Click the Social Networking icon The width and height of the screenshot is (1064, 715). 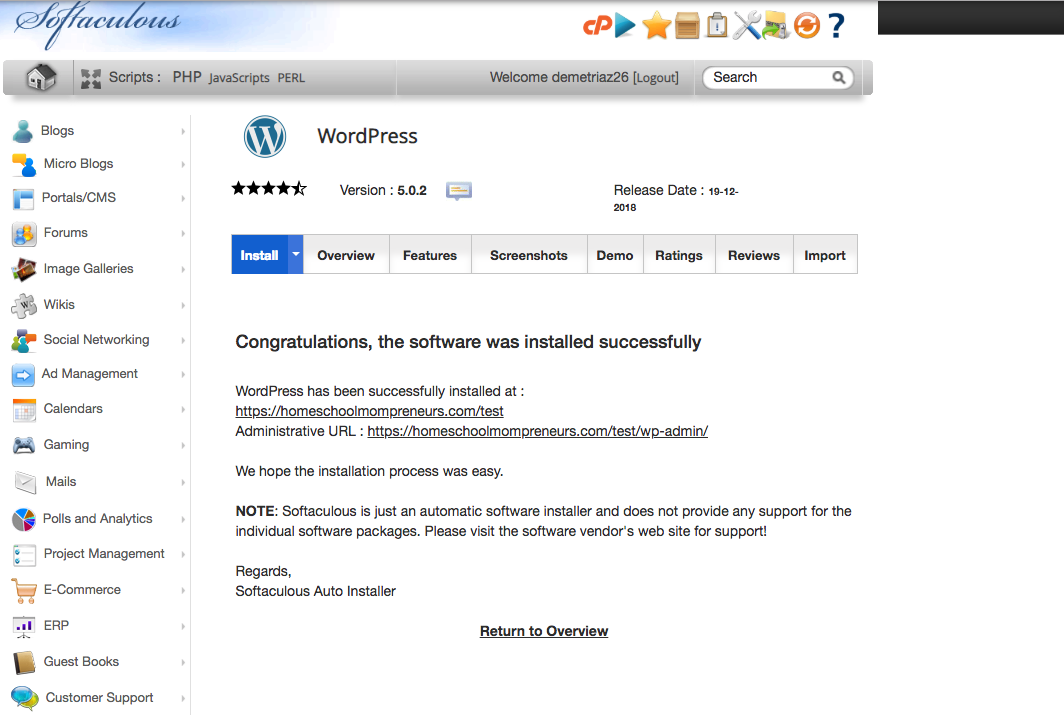point(24,341)
